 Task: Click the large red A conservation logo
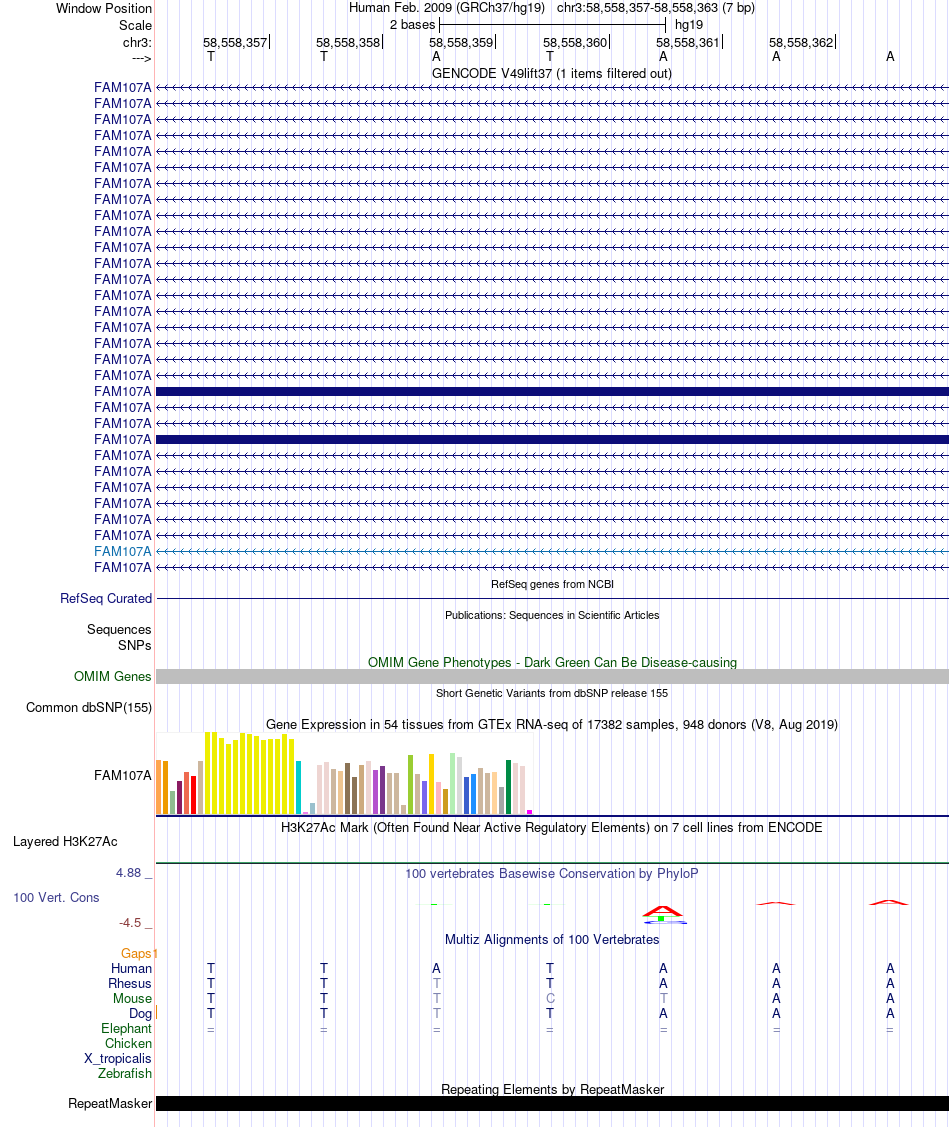663,911
